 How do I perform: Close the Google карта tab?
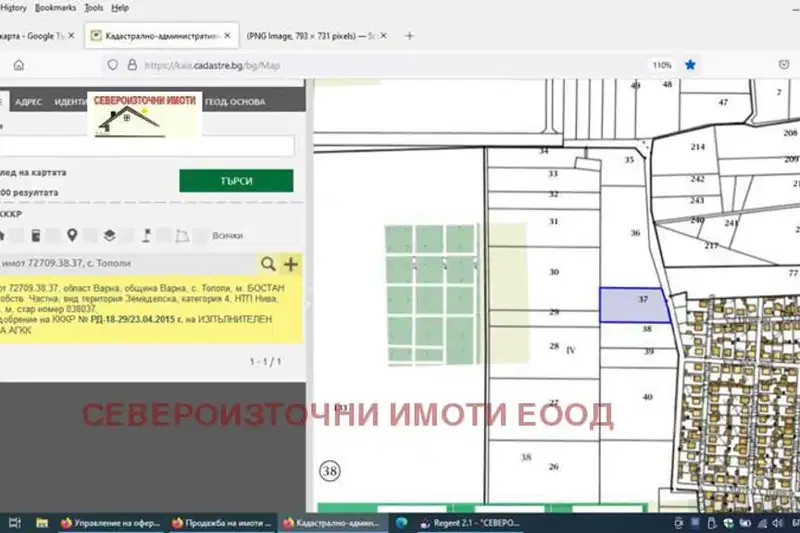pos(71,36)
